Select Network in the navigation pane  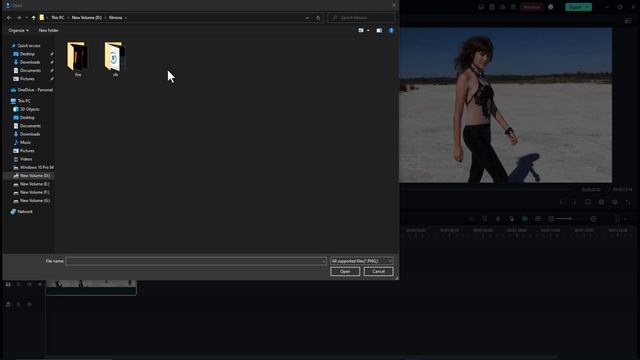[25, 212]
